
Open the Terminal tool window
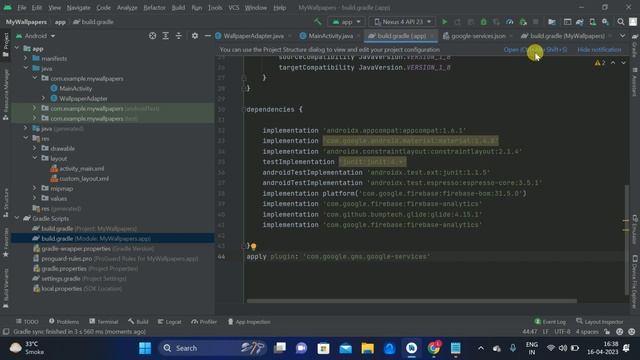(x=104, y=322)
